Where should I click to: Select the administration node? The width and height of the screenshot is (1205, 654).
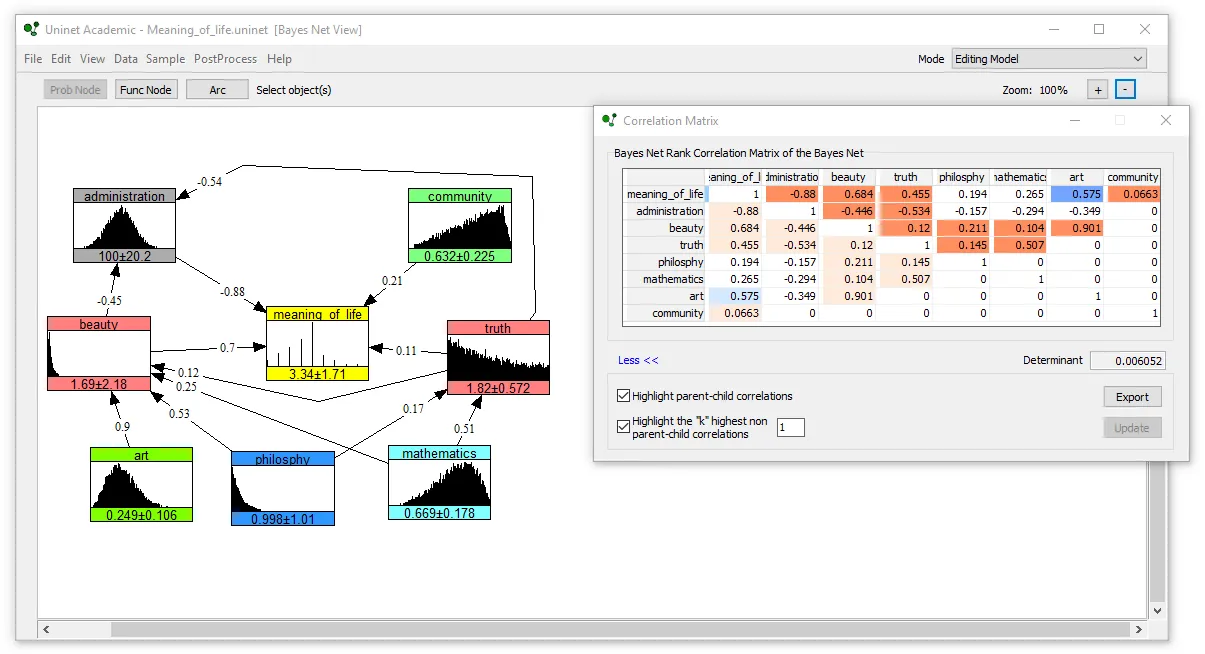124,226
